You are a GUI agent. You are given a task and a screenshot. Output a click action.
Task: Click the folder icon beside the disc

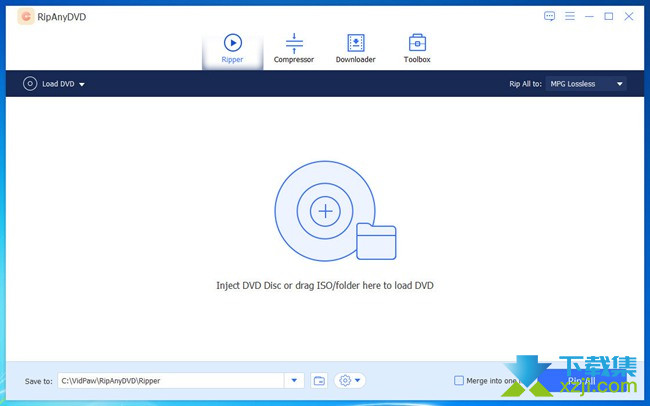(x=376, y=241)
